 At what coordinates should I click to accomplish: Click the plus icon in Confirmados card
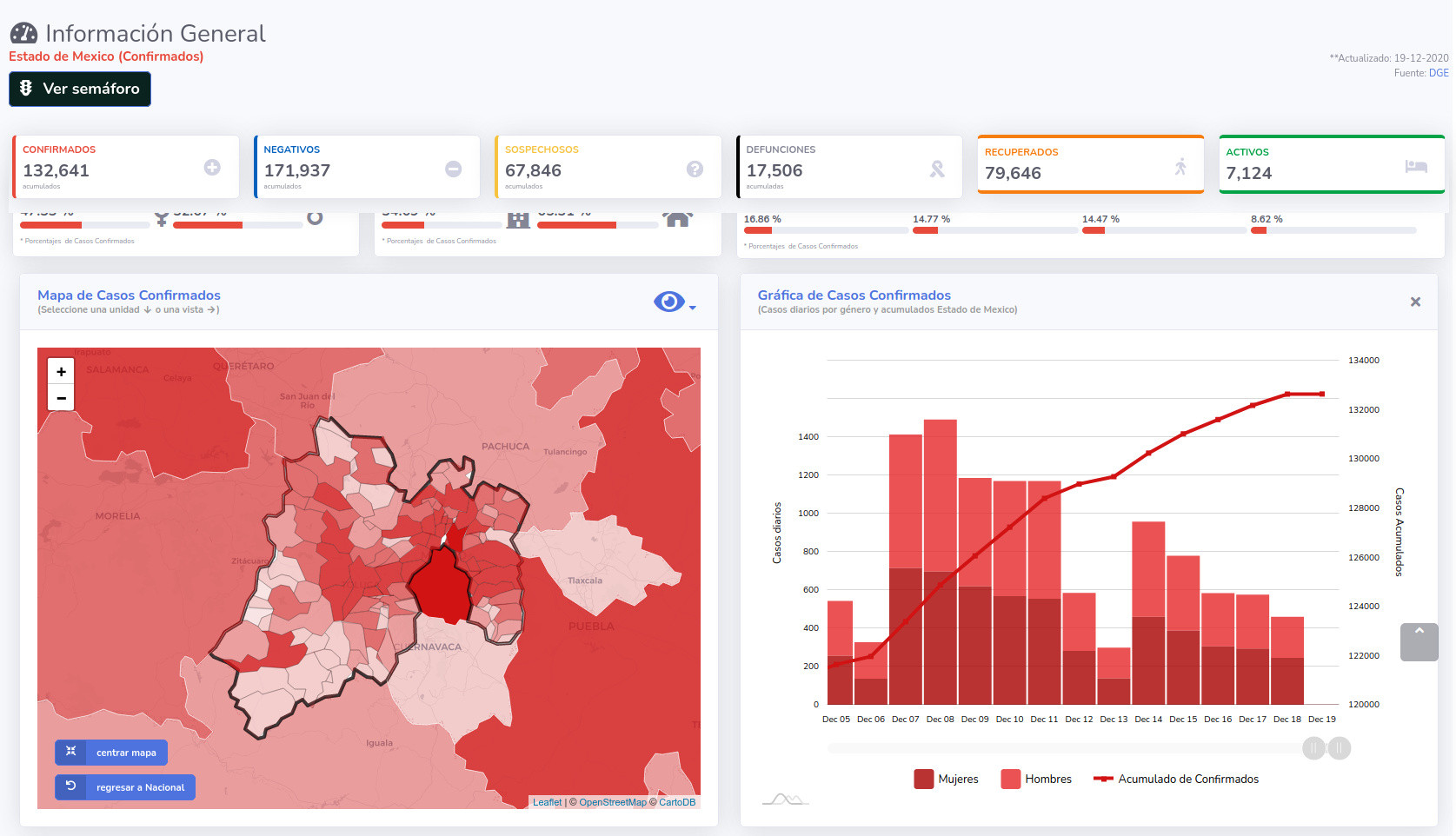(x=212, y=167)
